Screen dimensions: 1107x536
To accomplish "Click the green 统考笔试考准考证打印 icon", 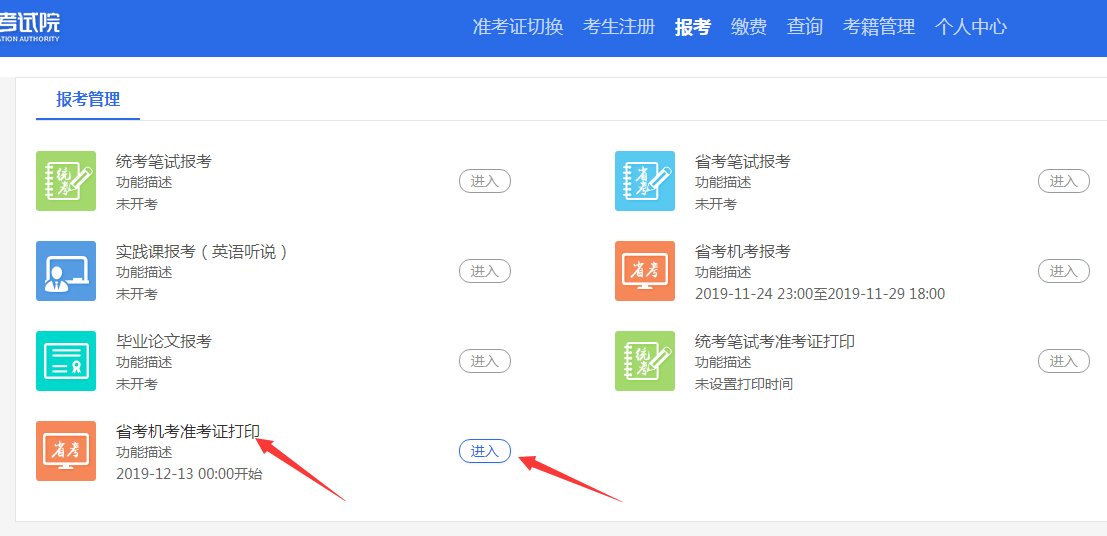I will pos(645,361).
